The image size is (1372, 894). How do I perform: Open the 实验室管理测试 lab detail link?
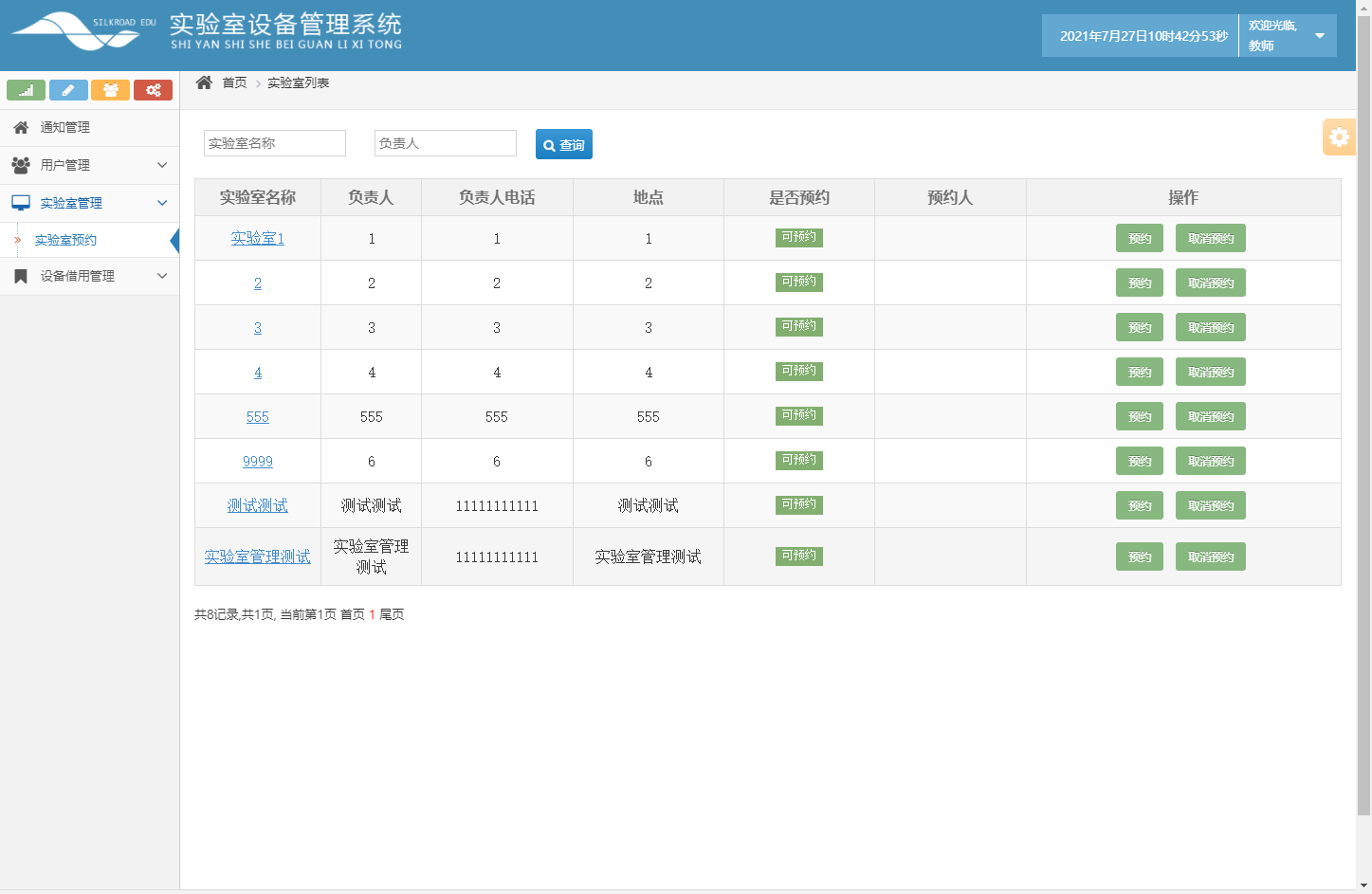pyautogui.click(x=257, y=556)
